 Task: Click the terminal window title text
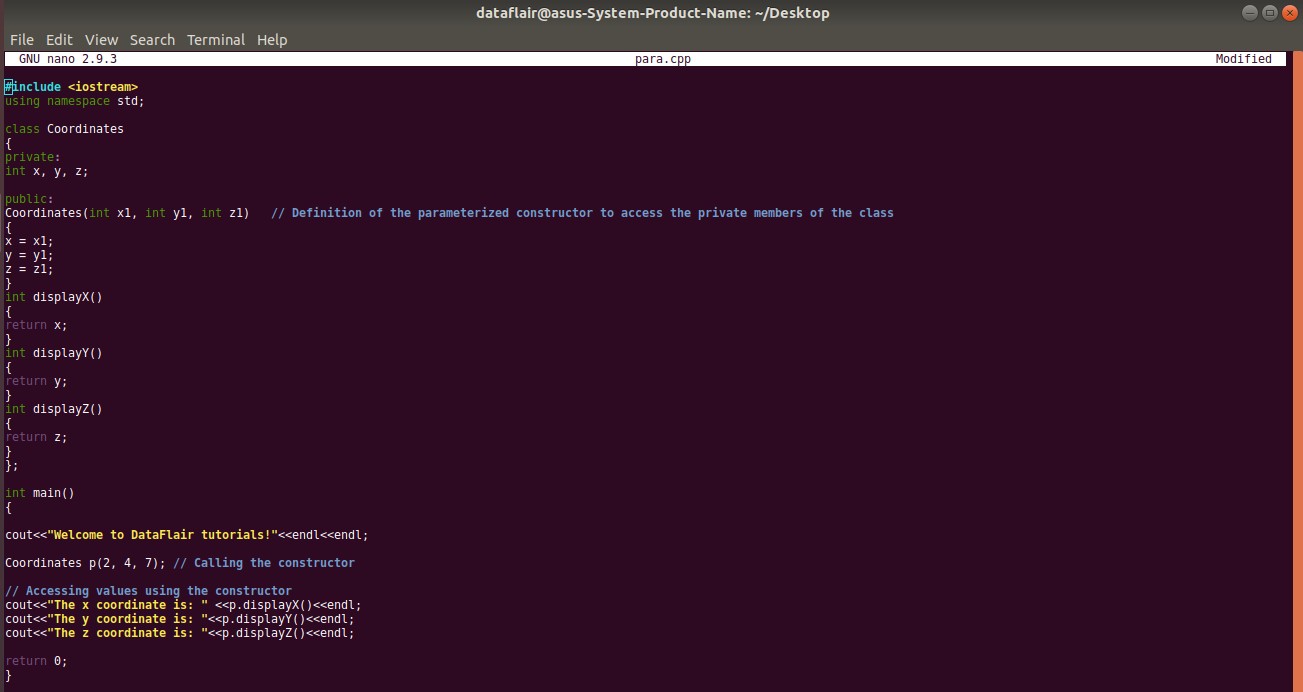click(652, 12)
